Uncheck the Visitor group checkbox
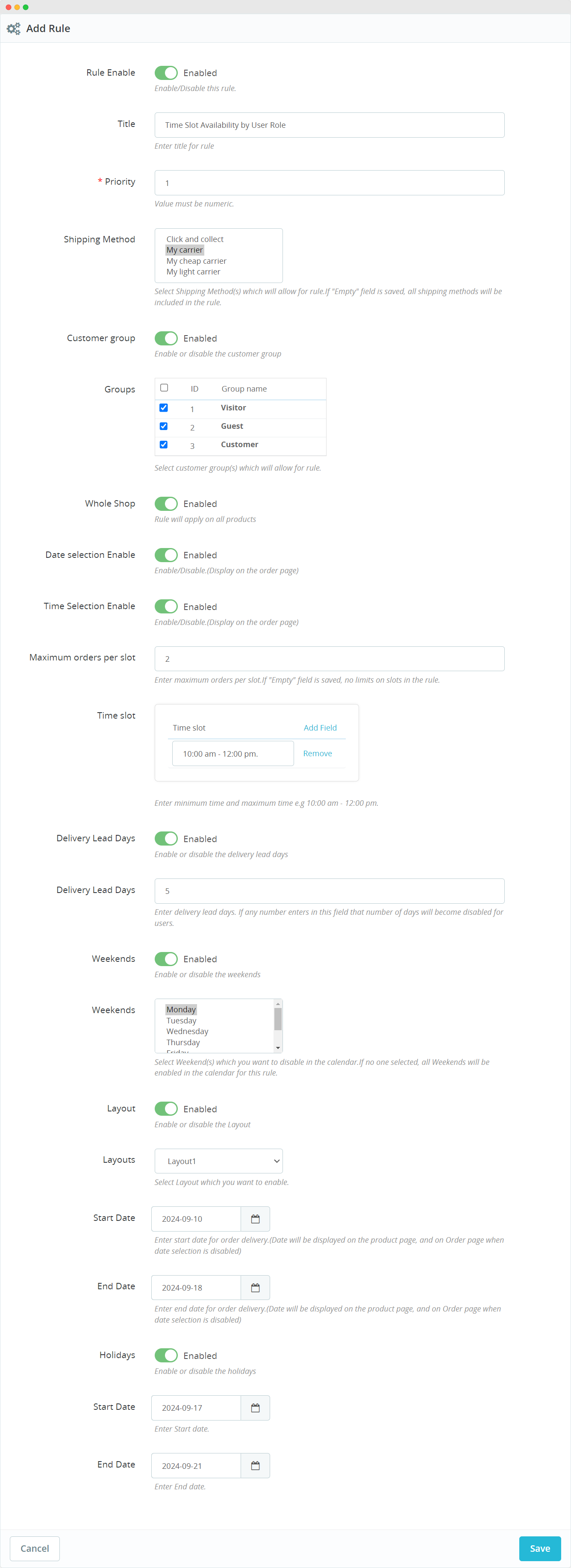The height and width of the screenshot is (1568, 571). tap(164, 408)
